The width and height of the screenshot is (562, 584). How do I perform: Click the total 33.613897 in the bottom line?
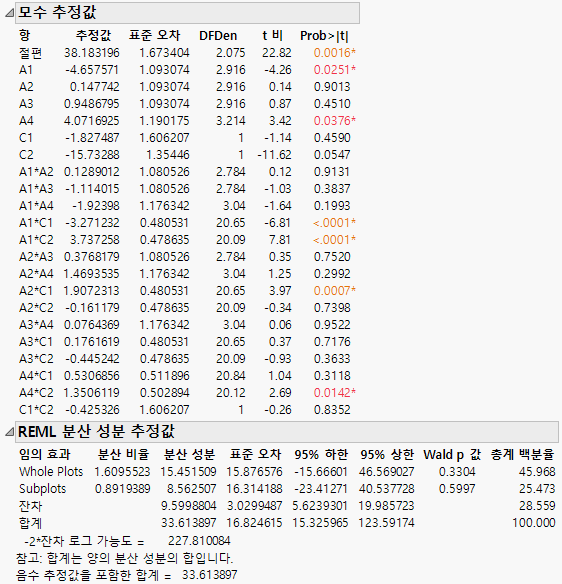[x=209, y=575]
